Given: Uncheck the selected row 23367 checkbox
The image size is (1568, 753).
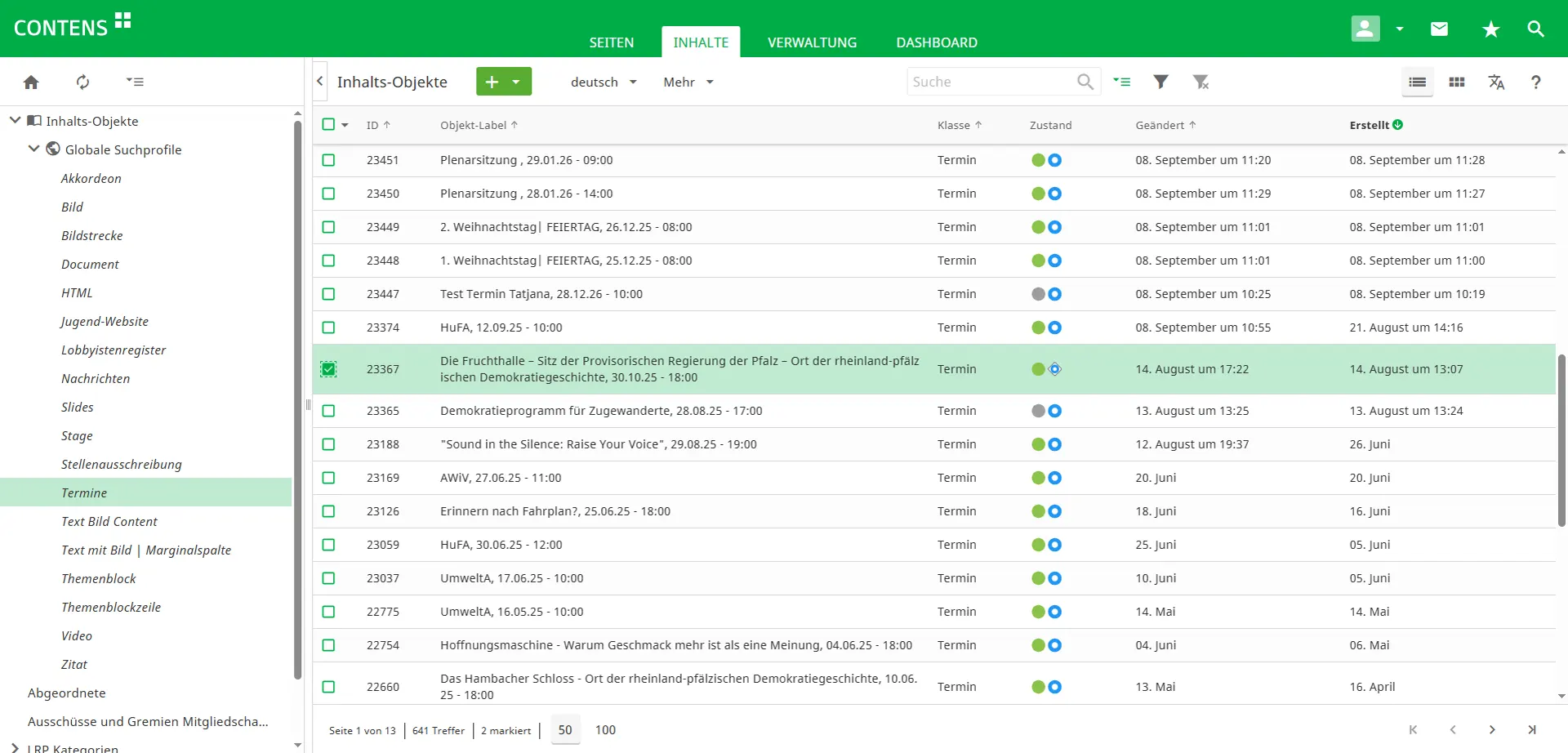Looking at the screenshot, I should click(328, 369).
